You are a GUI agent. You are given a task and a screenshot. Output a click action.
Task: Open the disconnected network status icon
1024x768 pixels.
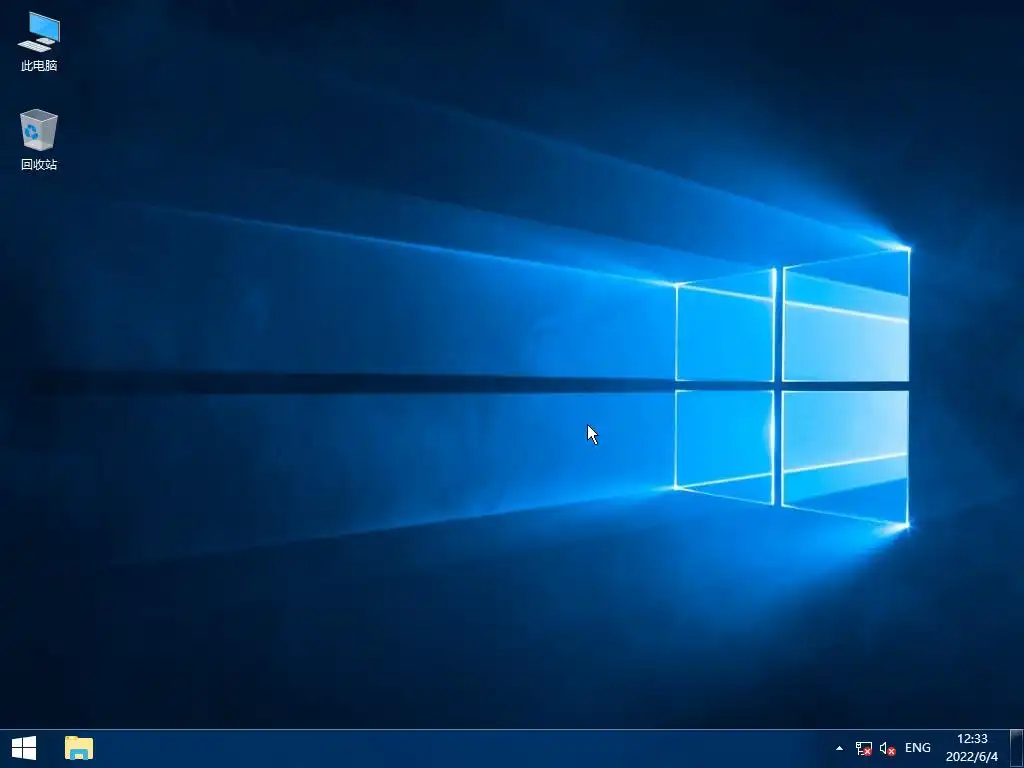[863, 748]
